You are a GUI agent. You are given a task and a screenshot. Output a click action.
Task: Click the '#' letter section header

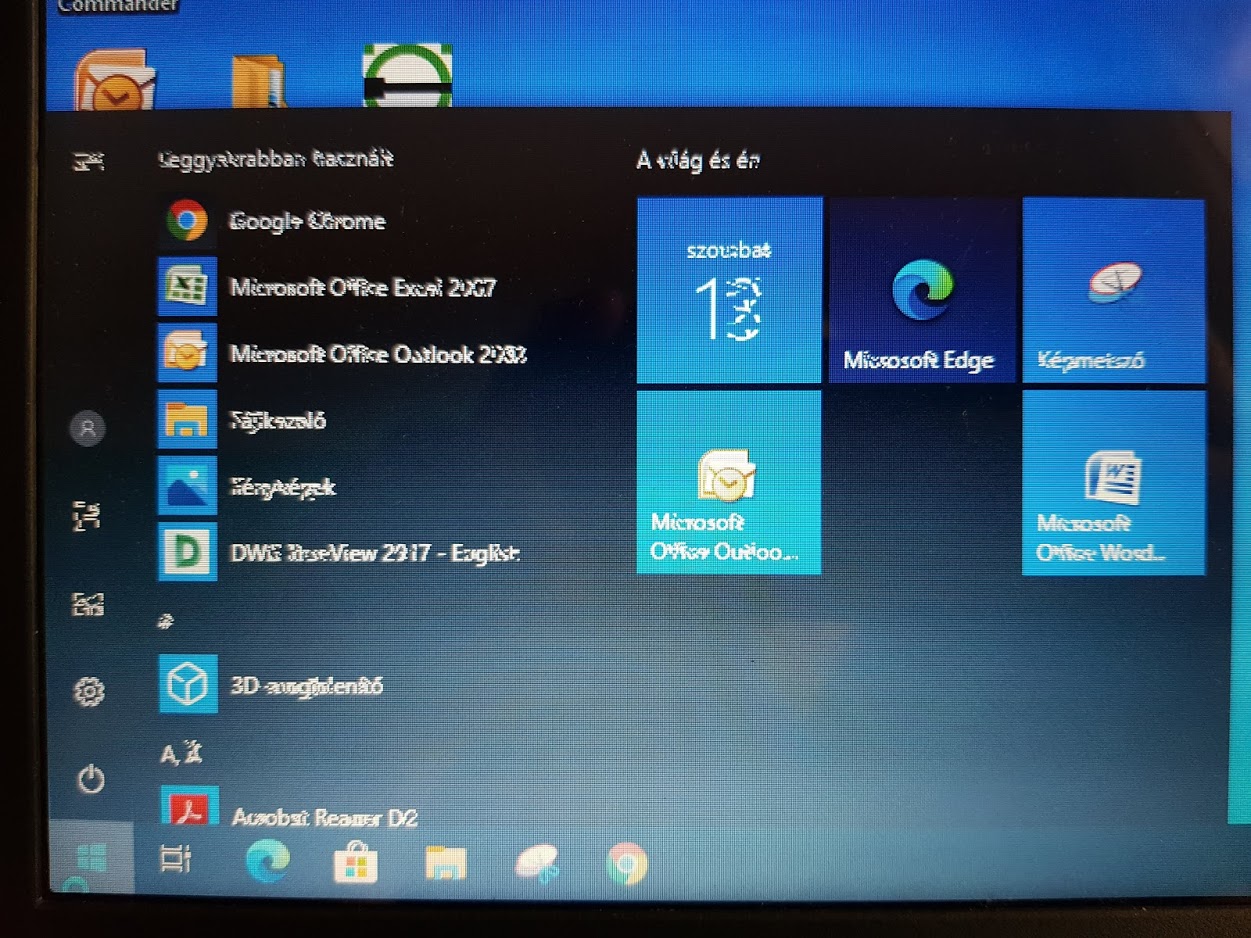[166, 622]
